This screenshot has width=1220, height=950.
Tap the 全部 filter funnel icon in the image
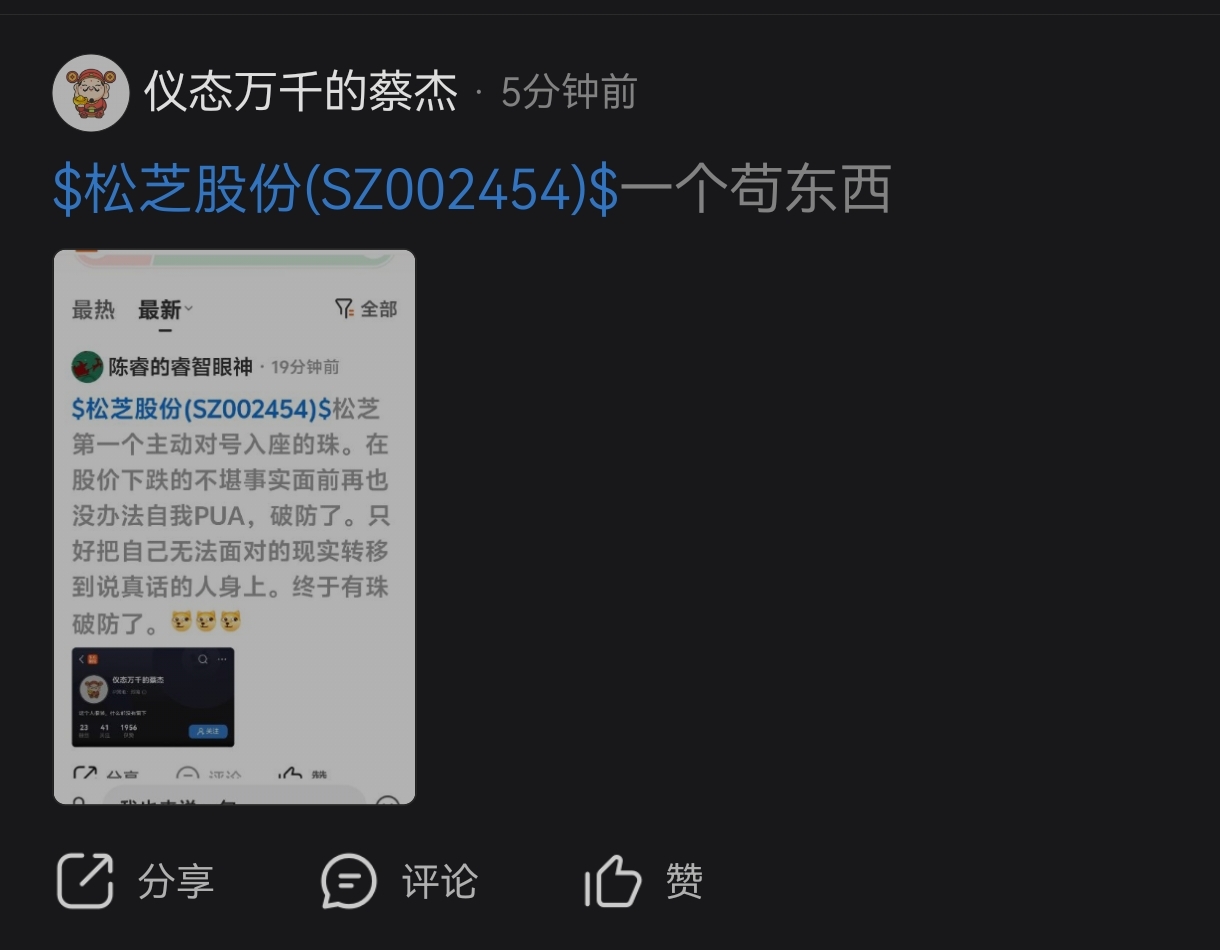coord(344,308)
